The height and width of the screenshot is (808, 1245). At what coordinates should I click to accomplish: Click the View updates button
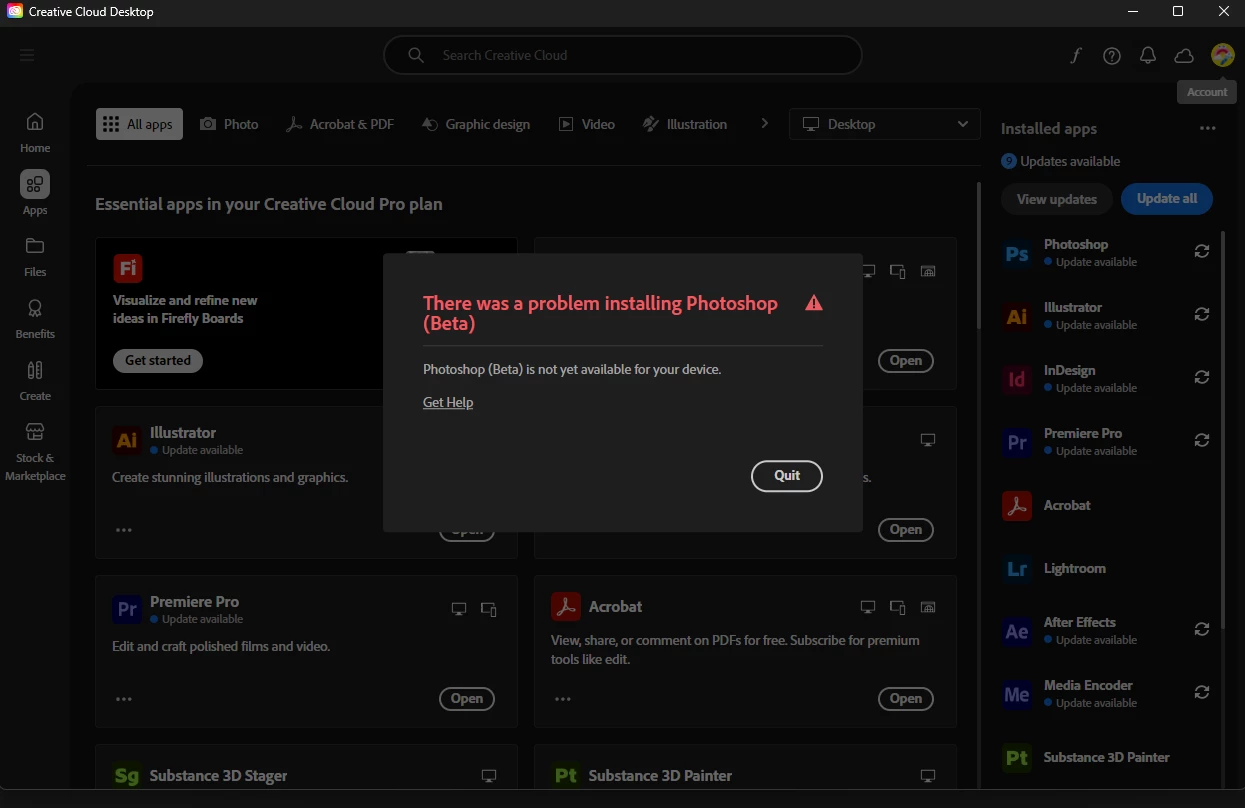click(1057, 199)
